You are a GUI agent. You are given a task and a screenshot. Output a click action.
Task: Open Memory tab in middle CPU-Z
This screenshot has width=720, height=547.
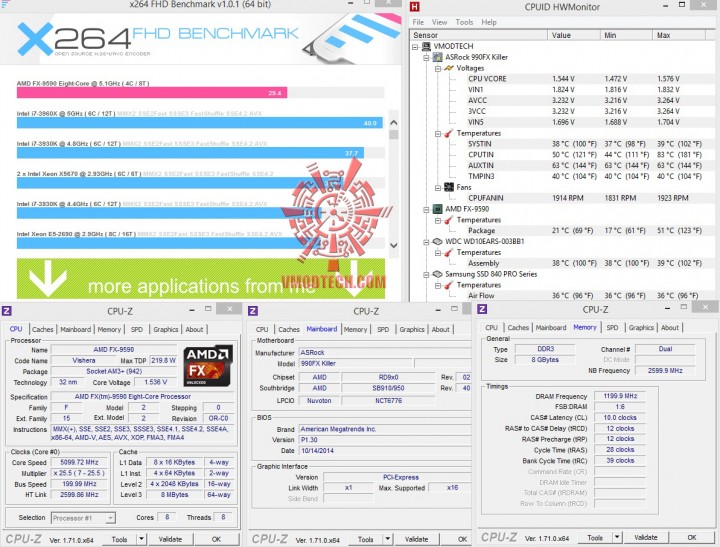pyautogui.click(x=355, y=329)
